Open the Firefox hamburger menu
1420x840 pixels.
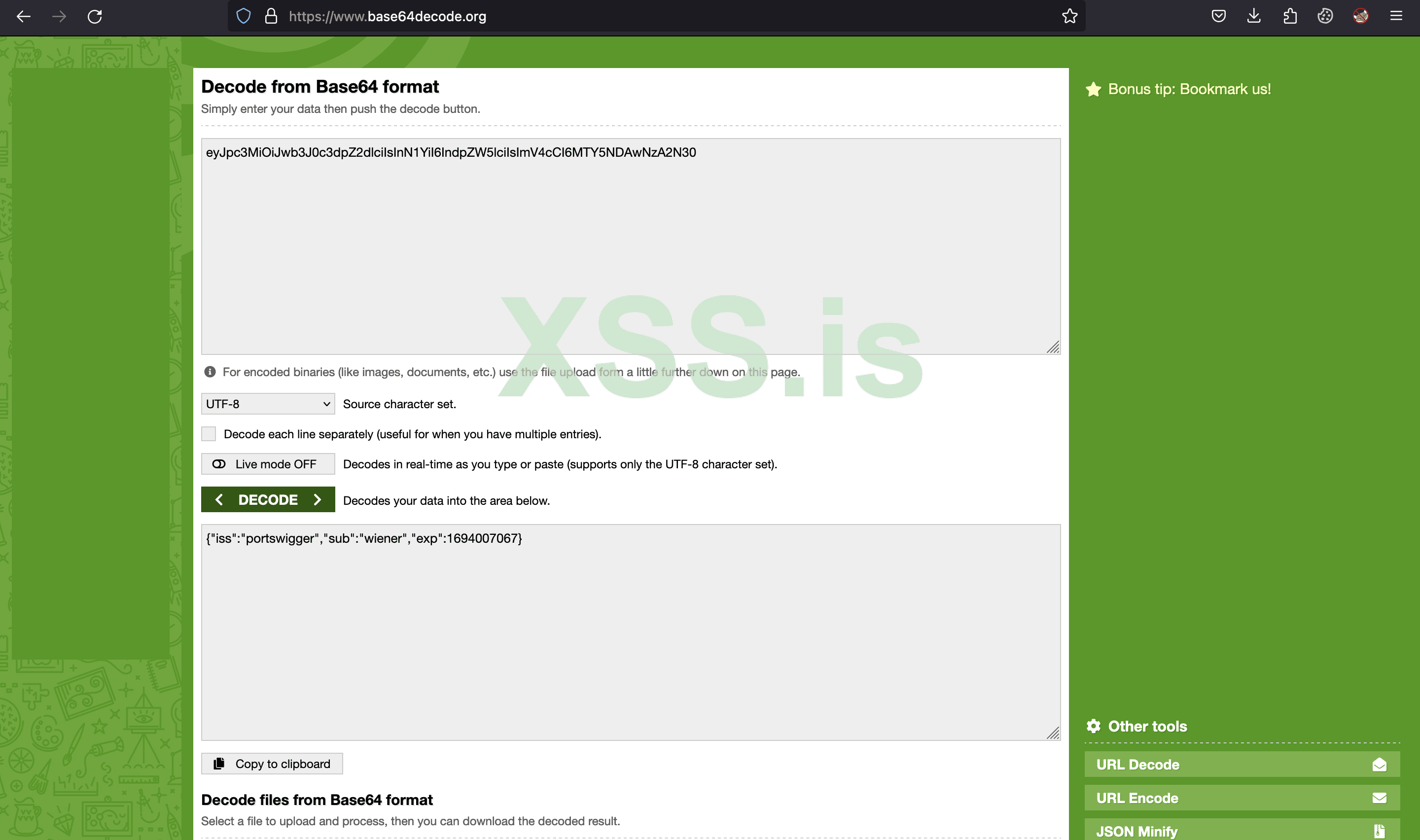(1396, 16)
